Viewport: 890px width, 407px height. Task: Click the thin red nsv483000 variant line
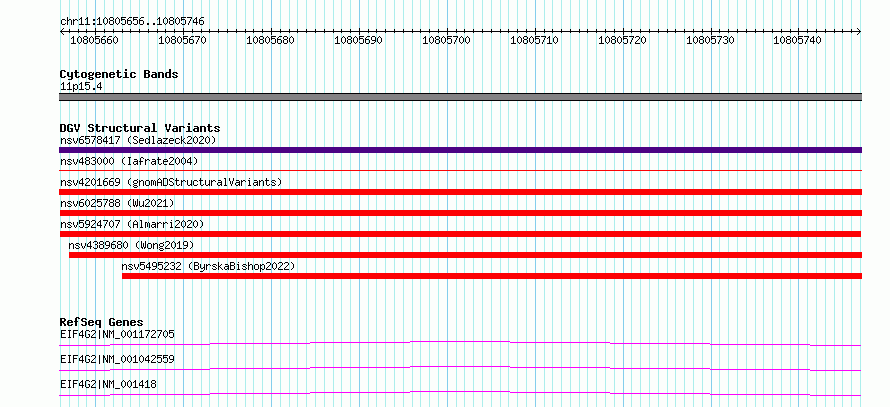460,170
